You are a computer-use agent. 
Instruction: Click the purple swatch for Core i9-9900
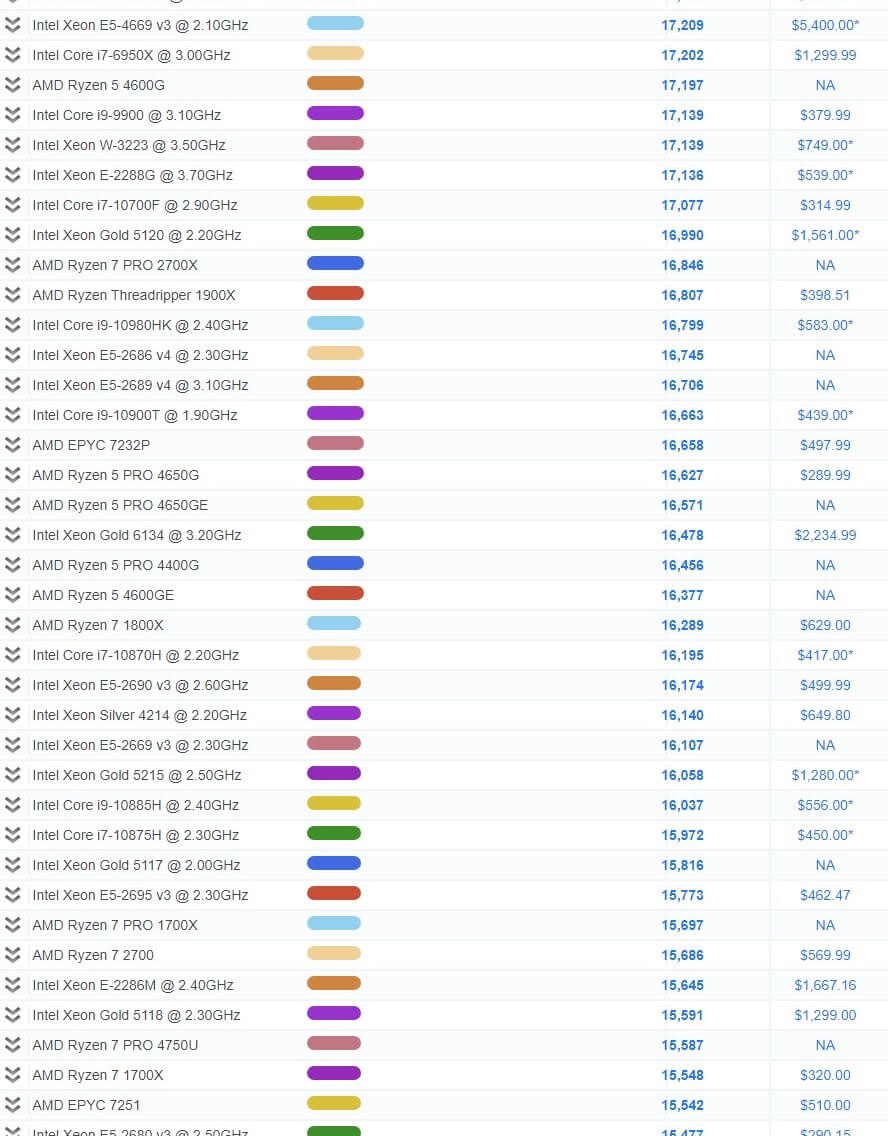click(335, 113)
